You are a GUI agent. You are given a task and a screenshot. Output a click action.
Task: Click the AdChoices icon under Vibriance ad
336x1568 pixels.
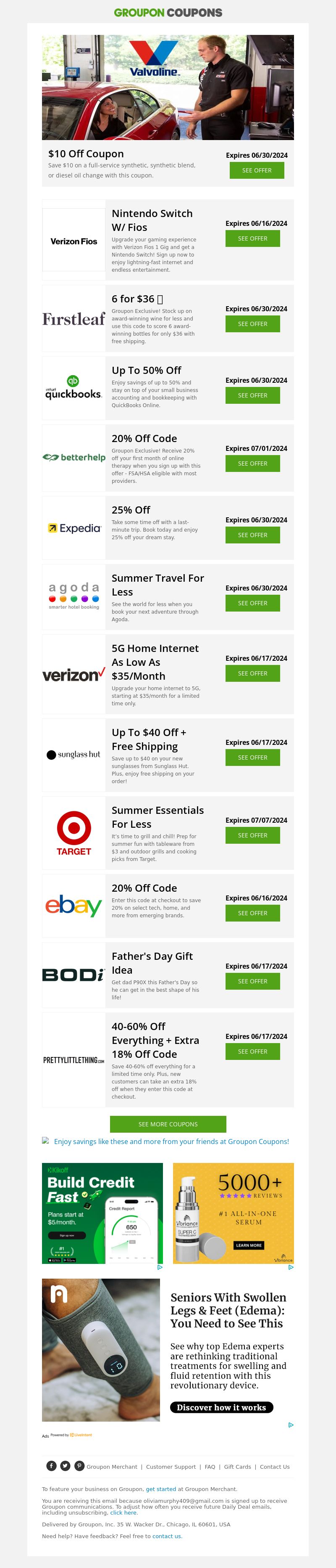point(291,1267)
